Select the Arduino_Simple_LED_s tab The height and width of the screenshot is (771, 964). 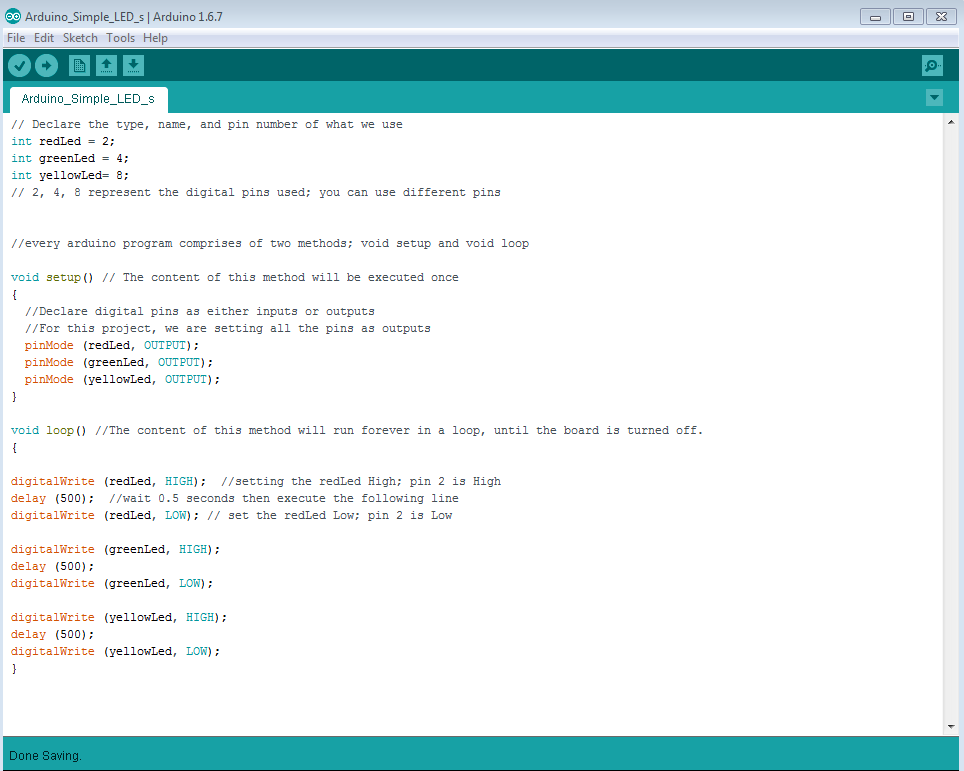[88, 99]
